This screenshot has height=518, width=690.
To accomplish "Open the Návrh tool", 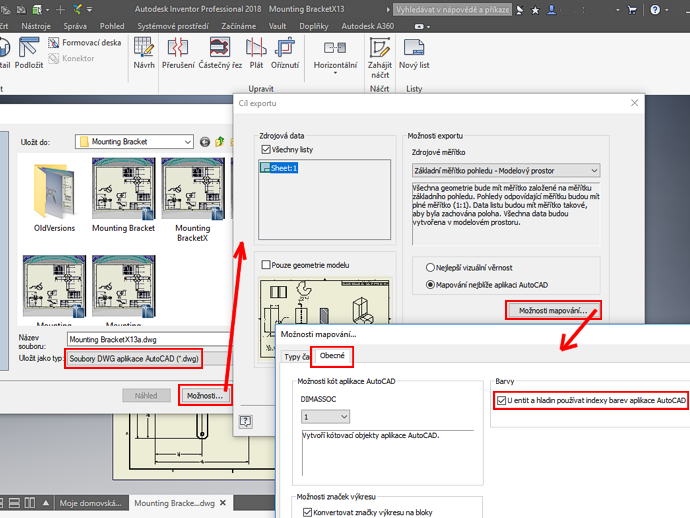I will tap(144, 53).
